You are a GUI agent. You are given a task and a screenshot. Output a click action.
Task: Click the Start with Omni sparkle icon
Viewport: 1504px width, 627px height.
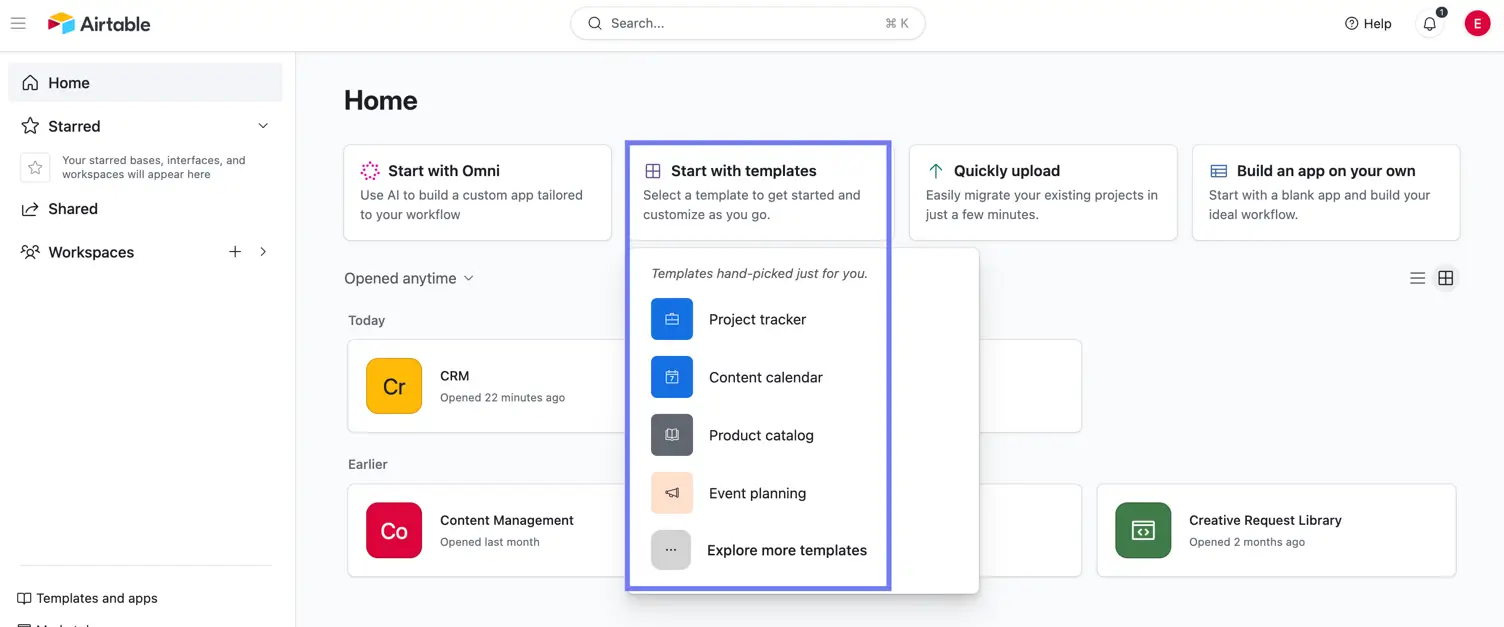click(x=370, y=171)
